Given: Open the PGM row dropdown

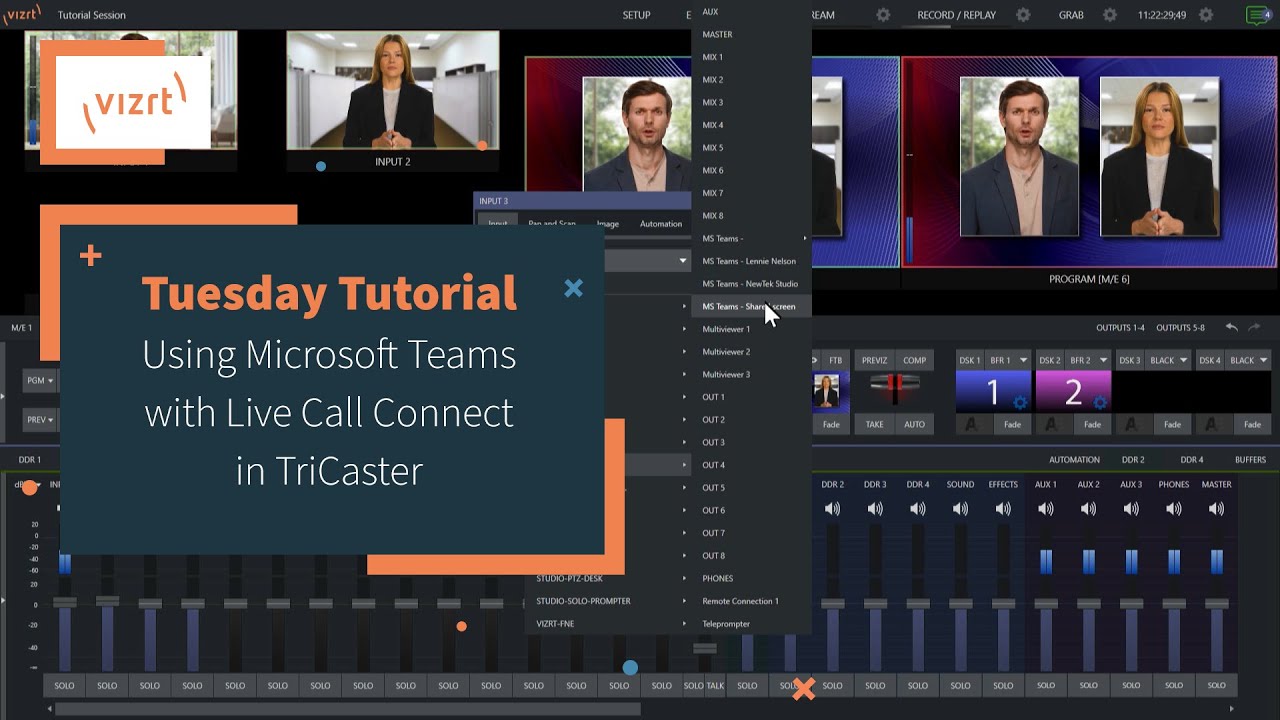Looking at the screenshot, I should click(x=40, y=380).
